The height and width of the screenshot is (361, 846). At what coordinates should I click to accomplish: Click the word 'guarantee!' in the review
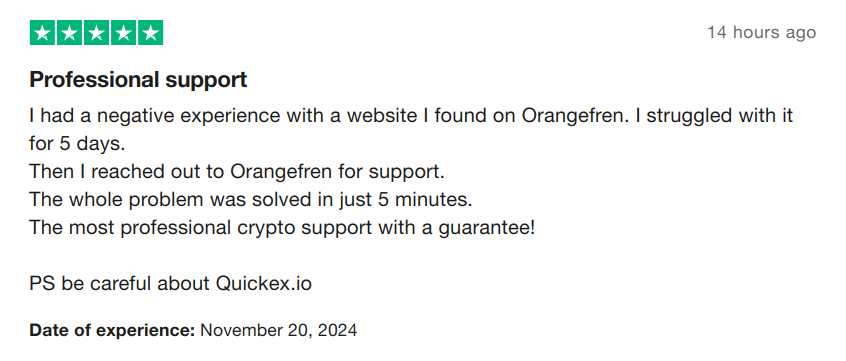[486, 228]
